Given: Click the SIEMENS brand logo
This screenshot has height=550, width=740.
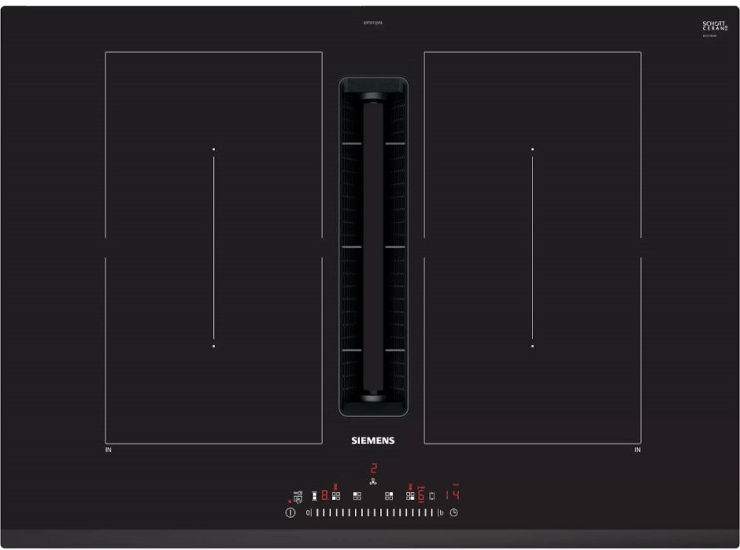Looking at the screenshot, I should [x=371, y=440].
